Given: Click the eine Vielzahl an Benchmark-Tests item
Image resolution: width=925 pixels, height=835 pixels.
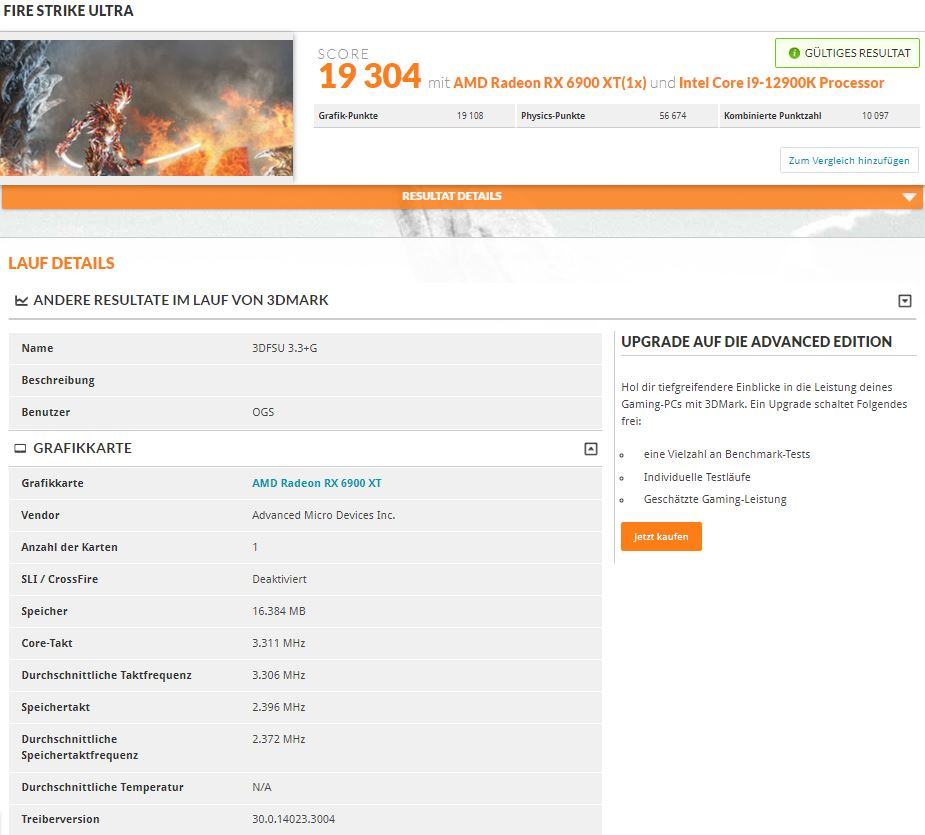Looking at the screenshot, I should (727, 454).
